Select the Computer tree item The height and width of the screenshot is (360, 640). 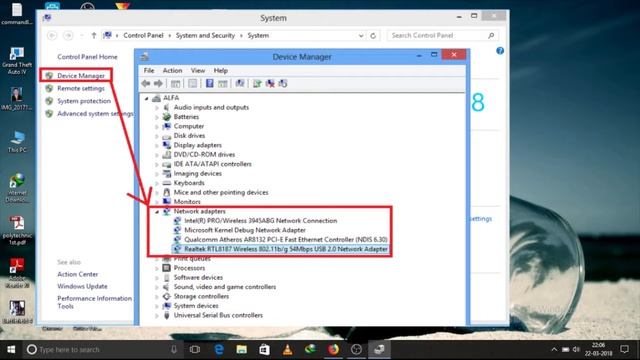coord(189,126)
